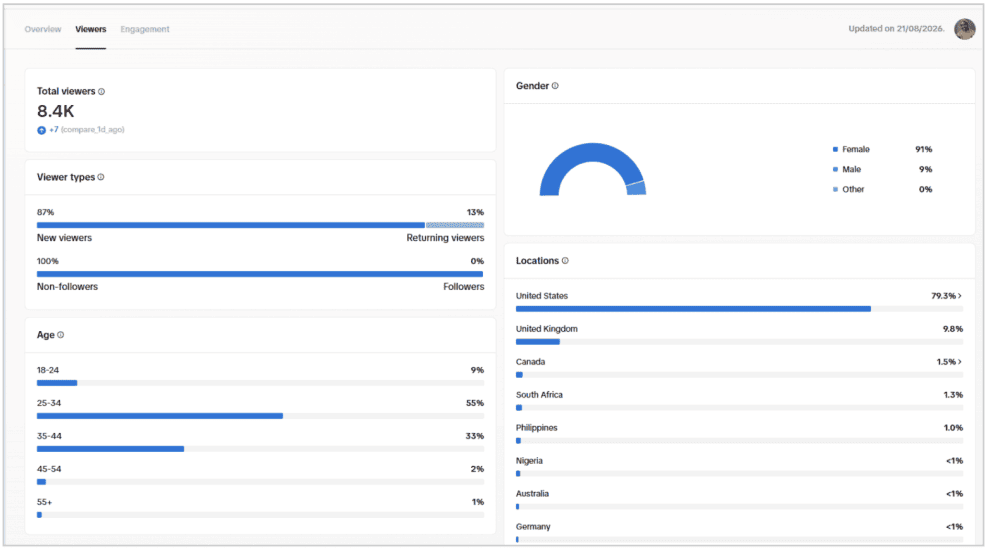The height and width of the screenshot is (552, 990).
Task: Click the '1.0%' Philippines value
Action: [x=953, y=428]
